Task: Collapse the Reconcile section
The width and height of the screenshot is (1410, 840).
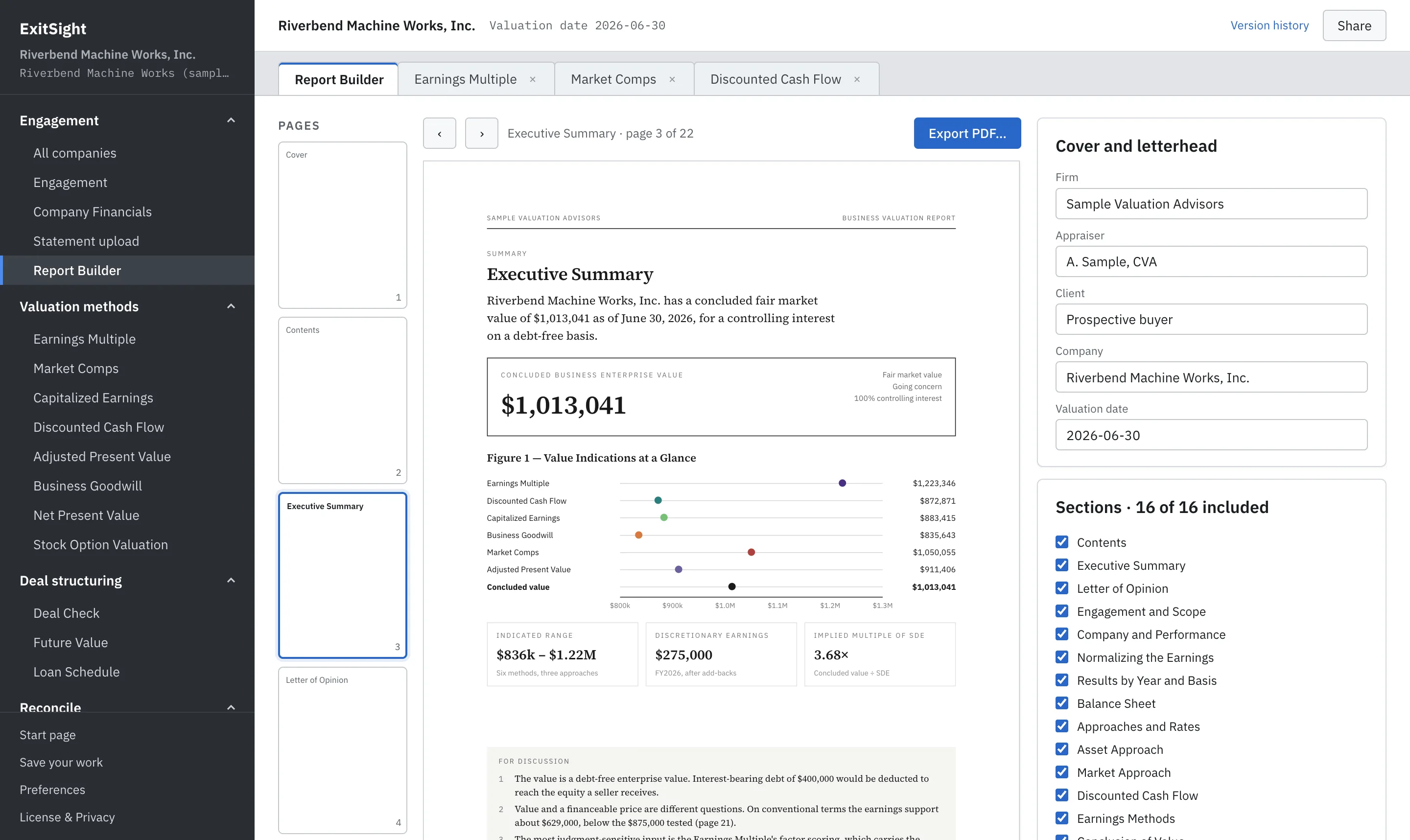Action: (231, 707)
